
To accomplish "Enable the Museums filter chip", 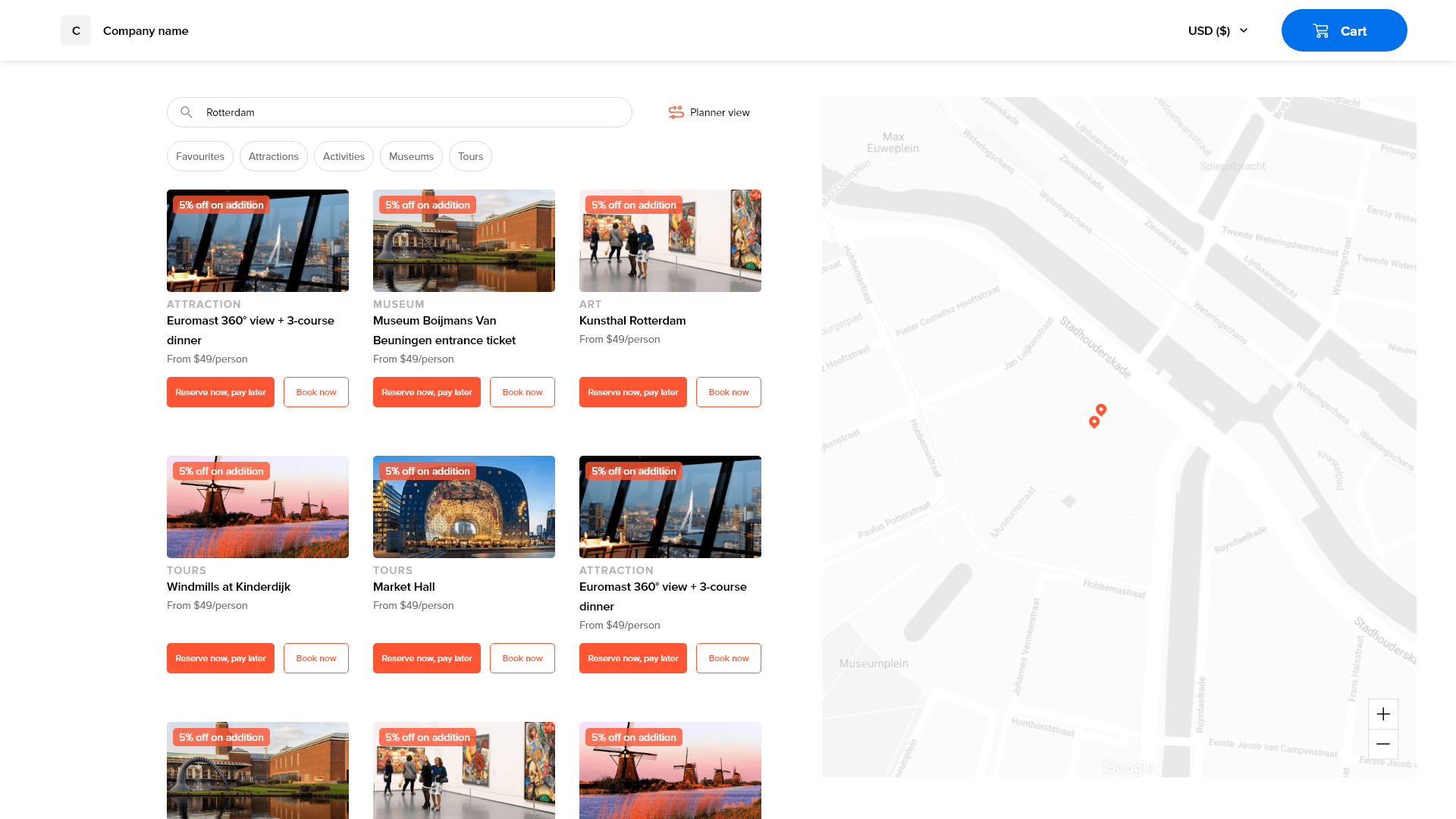I will point(411,156).
